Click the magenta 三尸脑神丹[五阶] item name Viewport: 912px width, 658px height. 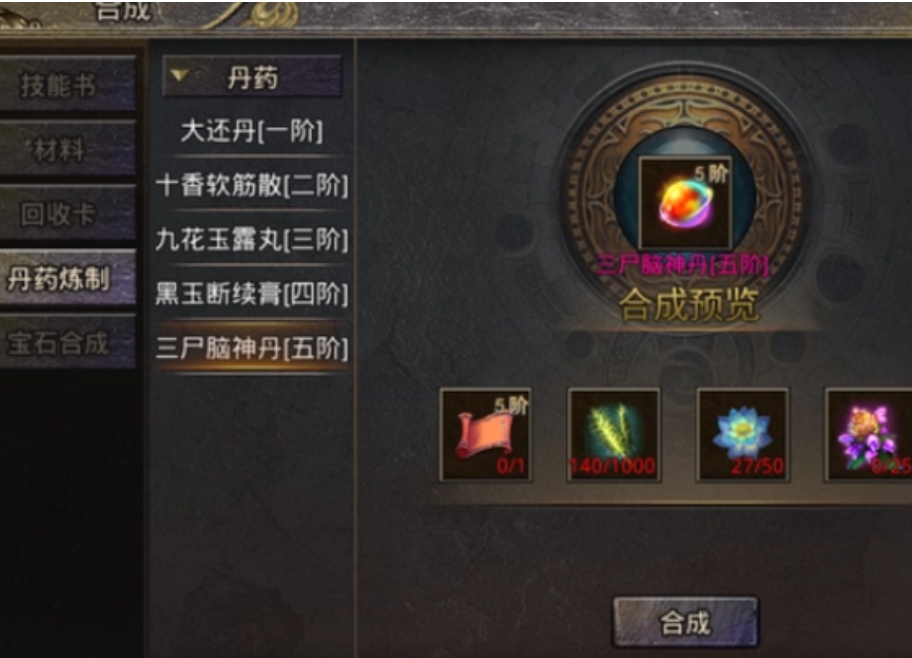[x=683, y=265]
